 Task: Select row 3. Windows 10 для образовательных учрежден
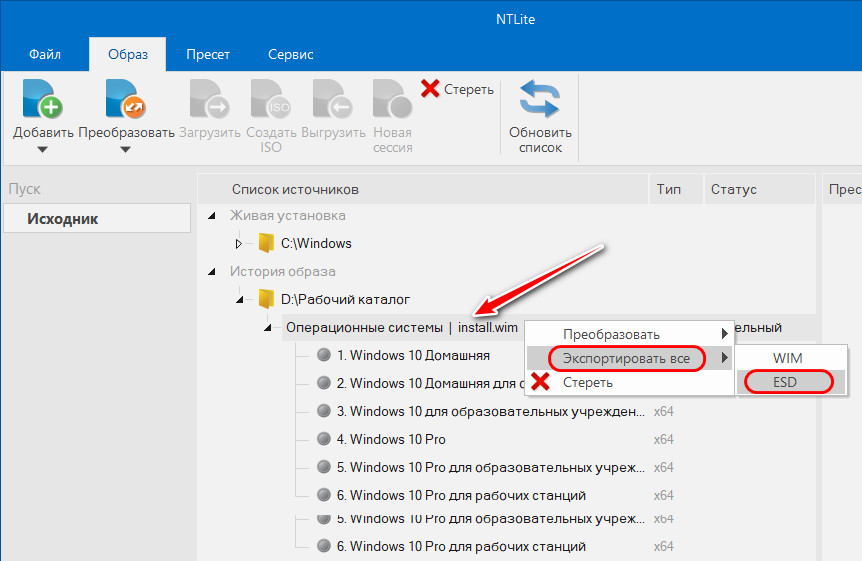pyautogui.click(x=490, y=411)
